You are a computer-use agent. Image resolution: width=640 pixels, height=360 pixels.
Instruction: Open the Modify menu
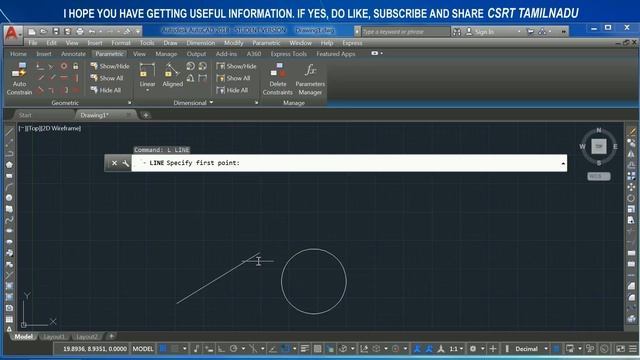pos(233,43)
